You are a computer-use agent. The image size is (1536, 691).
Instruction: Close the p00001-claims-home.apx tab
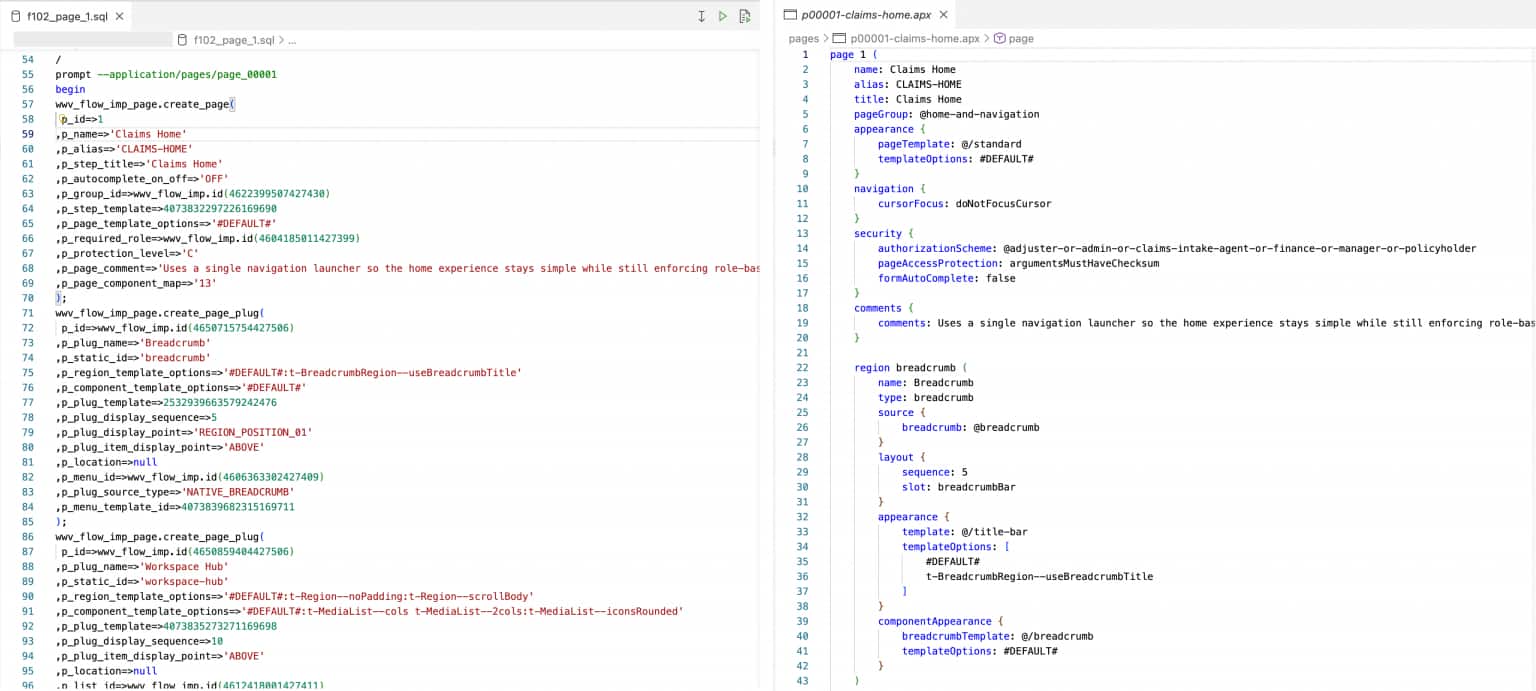tap(943, 15)
